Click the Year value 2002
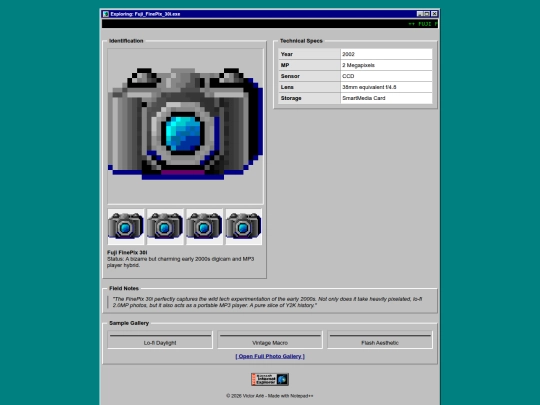The width and height of the screenshot is (540, 405). (386, 54)
